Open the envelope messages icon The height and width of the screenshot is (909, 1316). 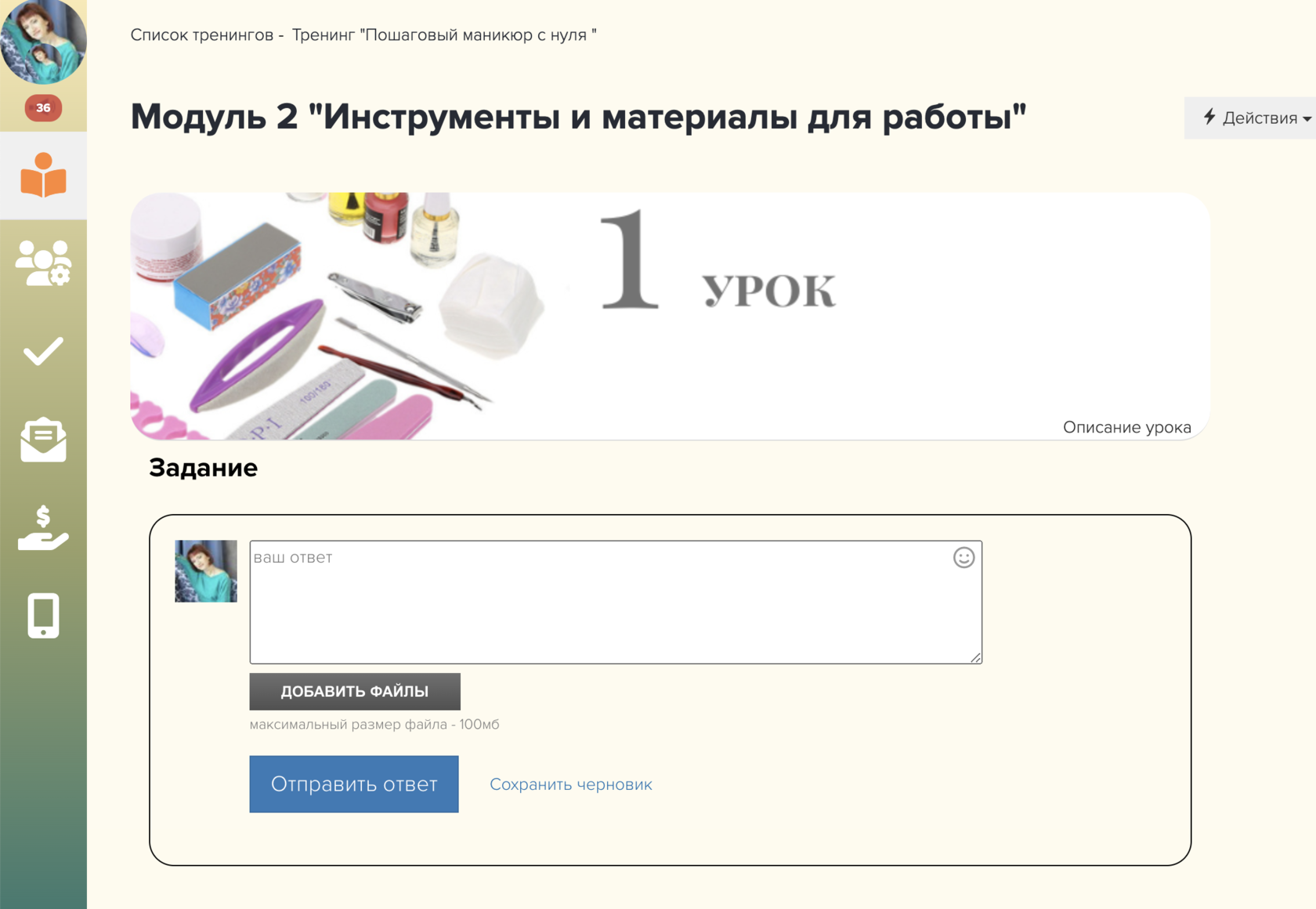click(43, 440)
